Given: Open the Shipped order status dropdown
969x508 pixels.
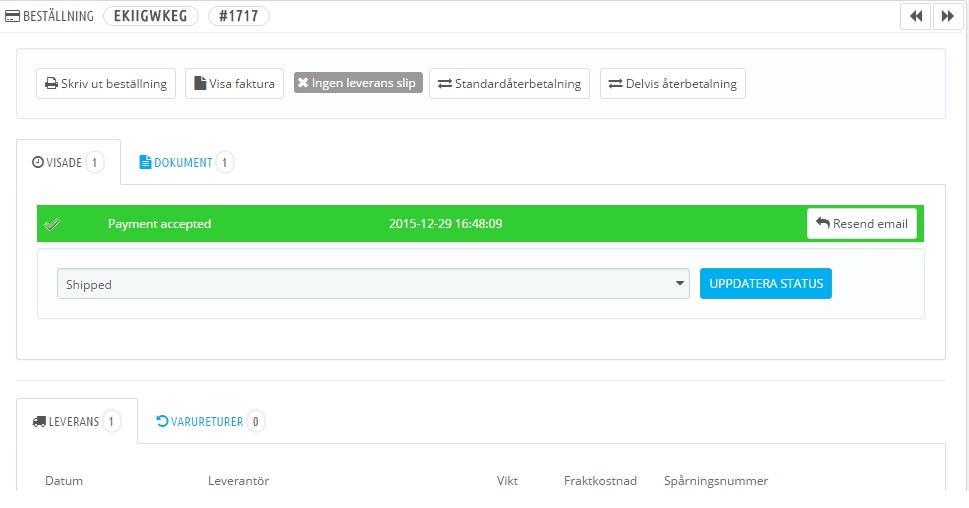Looking at the screenshot, I should [x=373, y=284].
